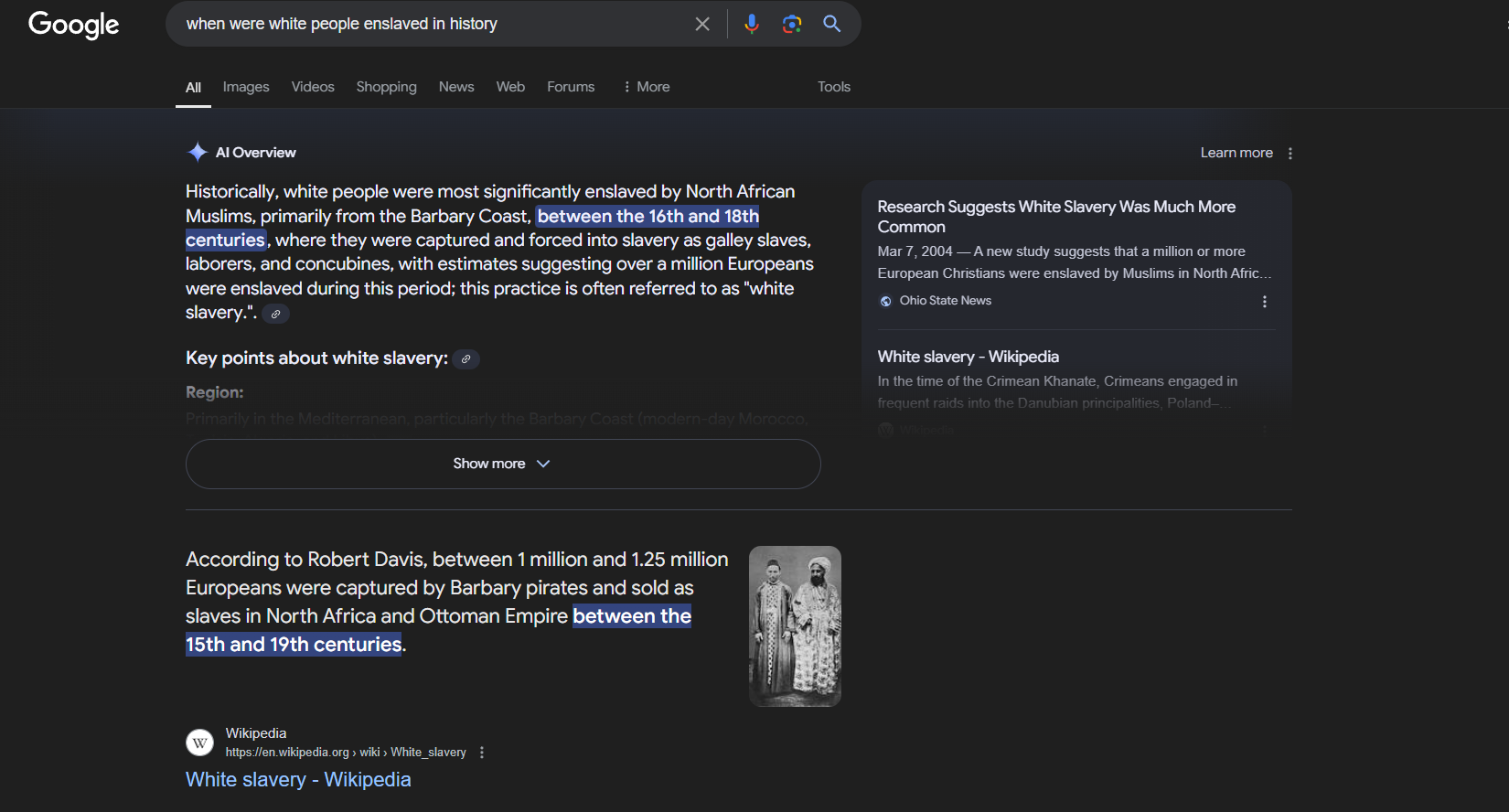Open the Tools search options

tap(833, 87)
